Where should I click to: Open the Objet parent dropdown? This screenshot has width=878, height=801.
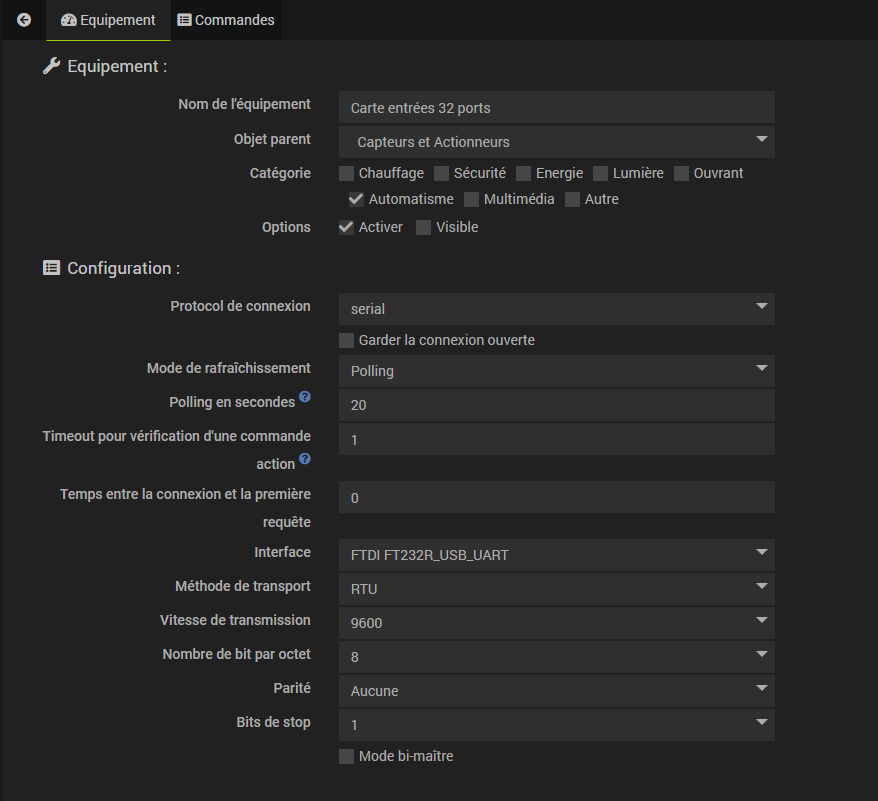[x=557, y=142]
